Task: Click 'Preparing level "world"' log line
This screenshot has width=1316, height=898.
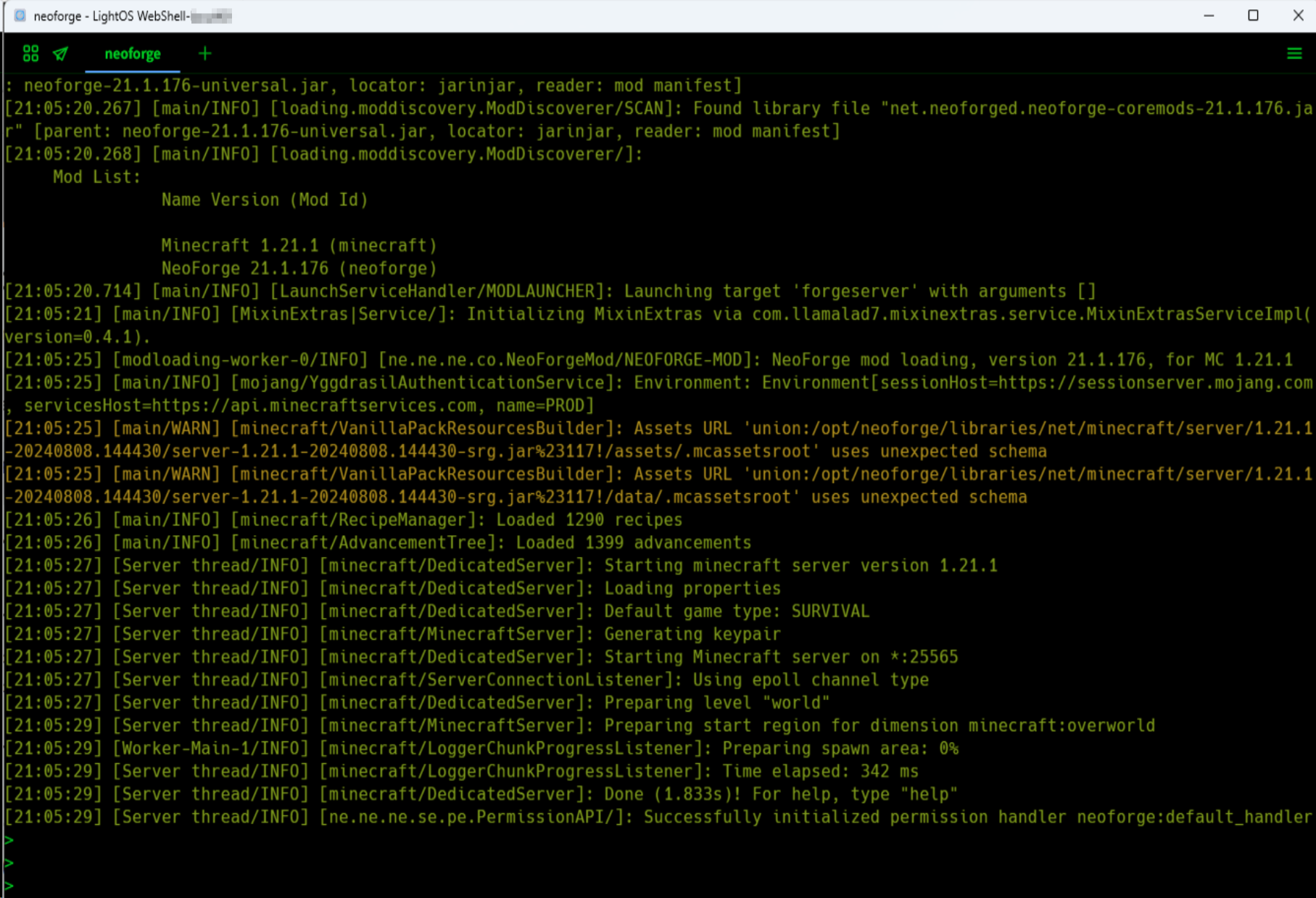Action: (418, 702)
